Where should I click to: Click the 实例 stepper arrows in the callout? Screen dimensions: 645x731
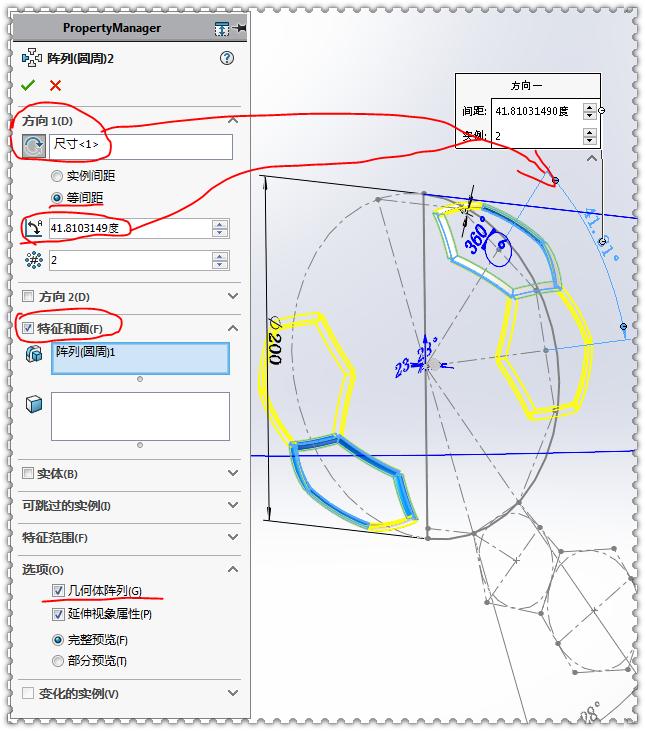[590, 136]
